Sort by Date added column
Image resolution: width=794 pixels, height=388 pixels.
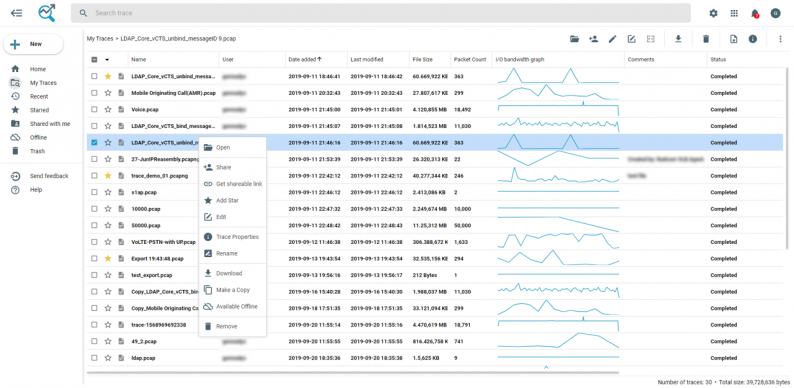point(305,59)
